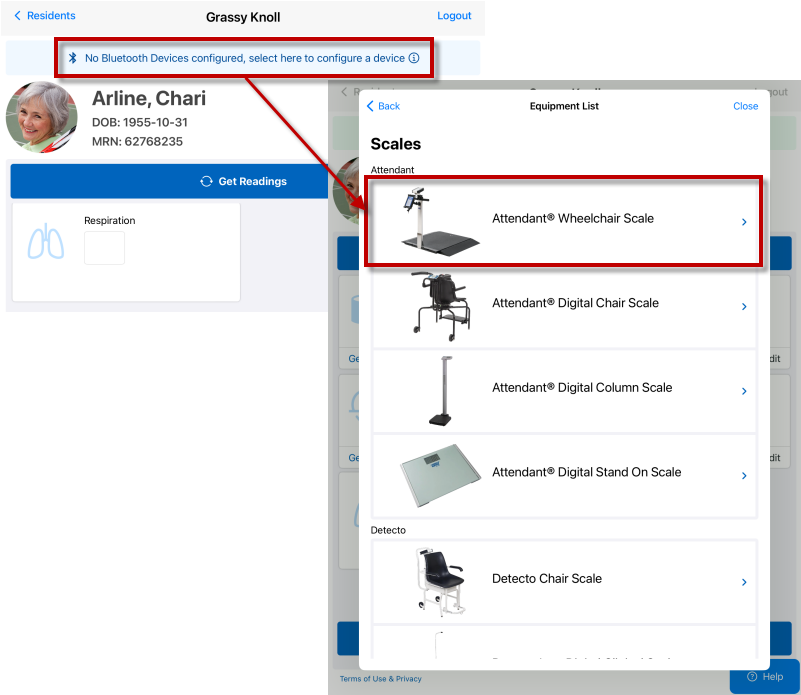Expand Detecto Chair Scale chevron
Screen dimensions: 801x695
pos(744,582)
